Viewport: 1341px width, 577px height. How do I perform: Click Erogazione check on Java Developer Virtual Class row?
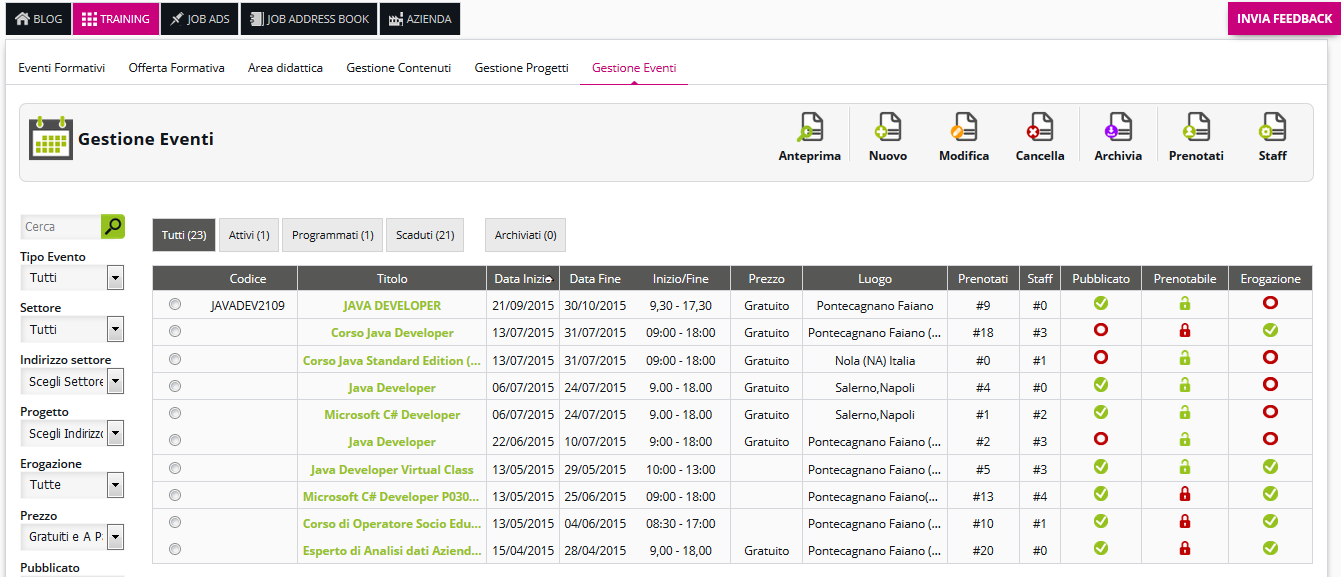tap(1271, 466)
